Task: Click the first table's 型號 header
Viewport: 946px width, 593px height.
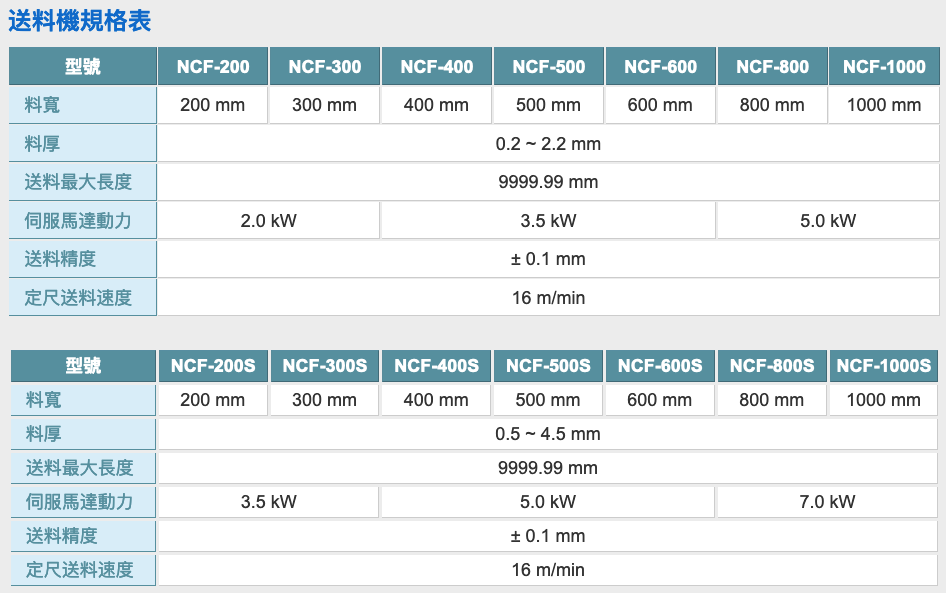Action: coord(83,67)
